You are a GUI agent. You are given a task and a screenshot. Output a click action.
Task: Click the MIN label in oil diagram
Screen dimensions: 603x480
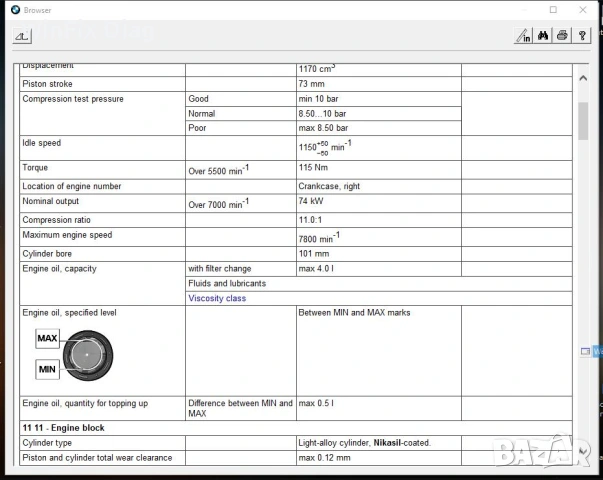coord(47,369)
